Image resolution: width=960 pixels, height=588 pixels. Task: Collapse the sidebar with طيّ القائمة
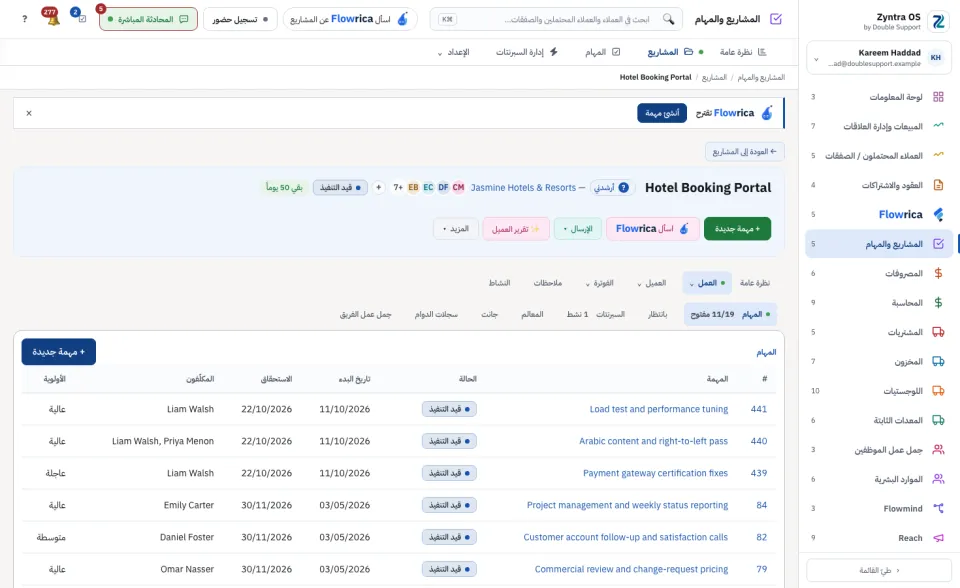click(x=879, y=570)
